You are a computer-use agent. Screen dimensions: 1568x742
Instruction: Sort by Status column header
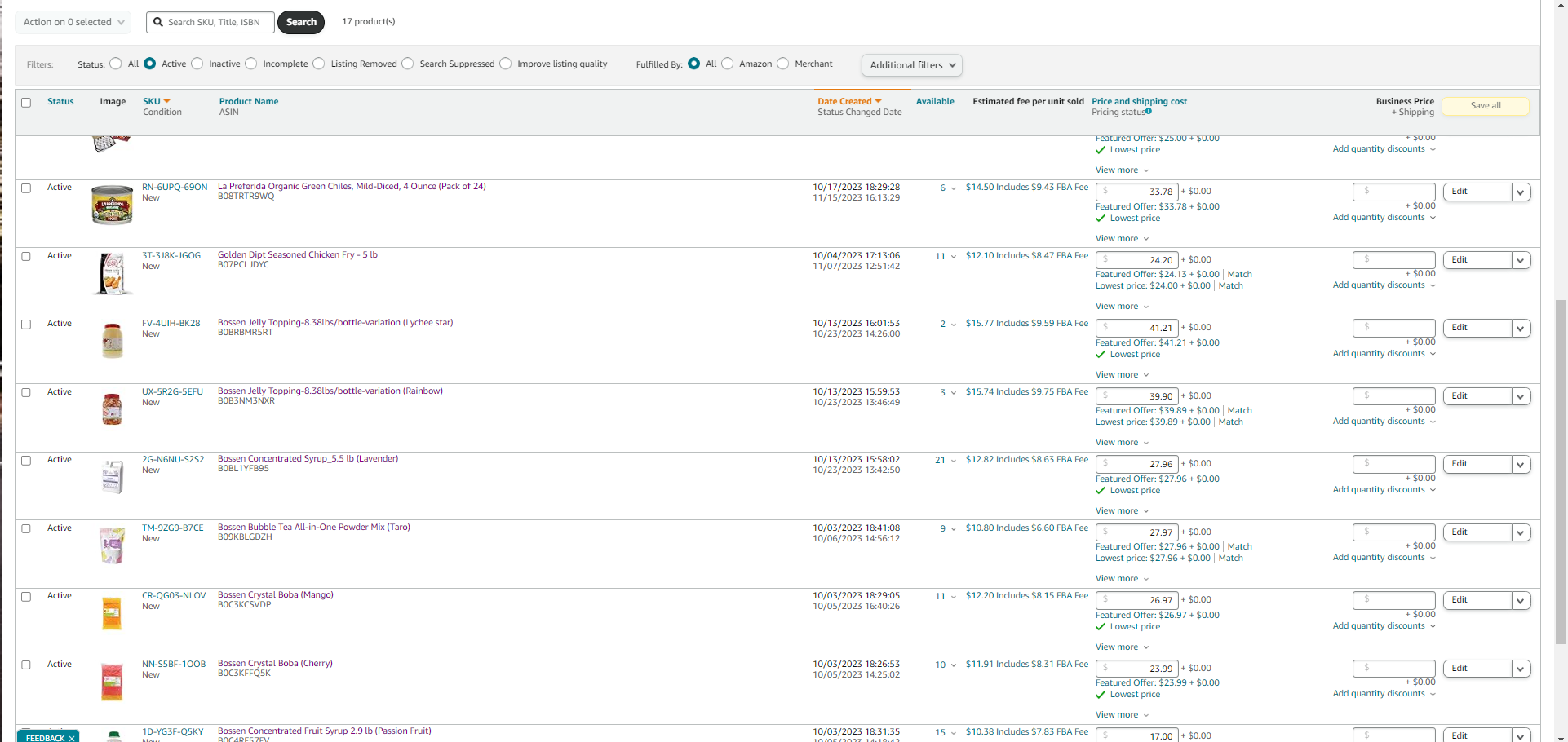(x=60, y=102)
